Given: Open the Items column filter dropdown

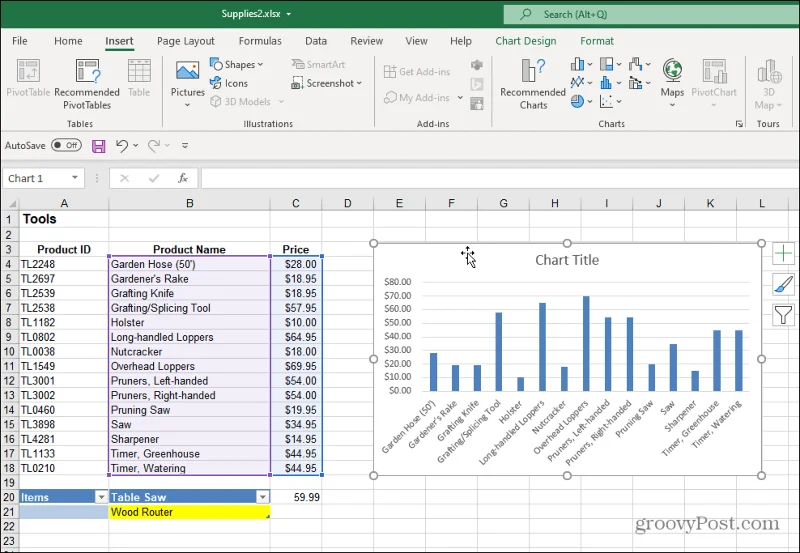Looking at the screenshot, I should [102, 497].
